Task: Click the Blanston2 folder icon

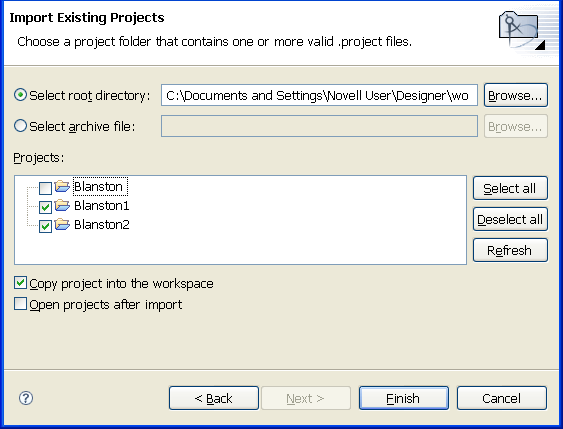Action: point(62,224)
